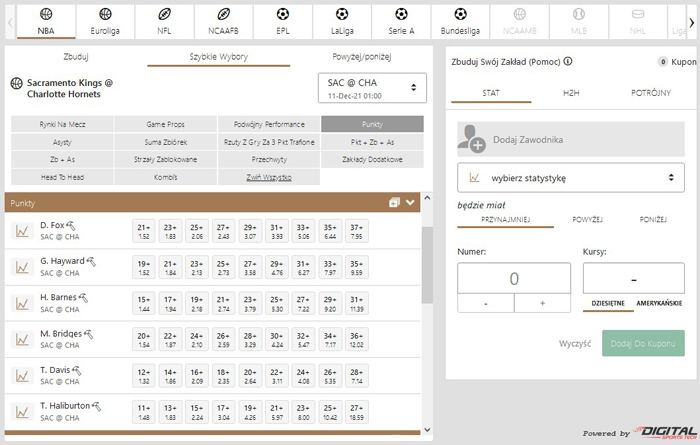Click the help info icon next to Pomoc
700x445 pixels.
pos(568,61)
